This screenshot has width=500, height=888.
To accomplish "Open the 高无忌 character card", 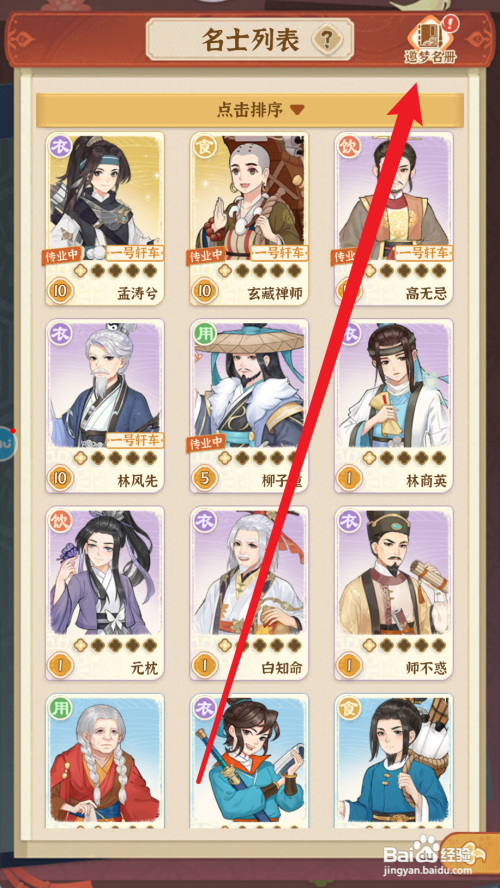I will pyautogui.click(x=394, y=219).
